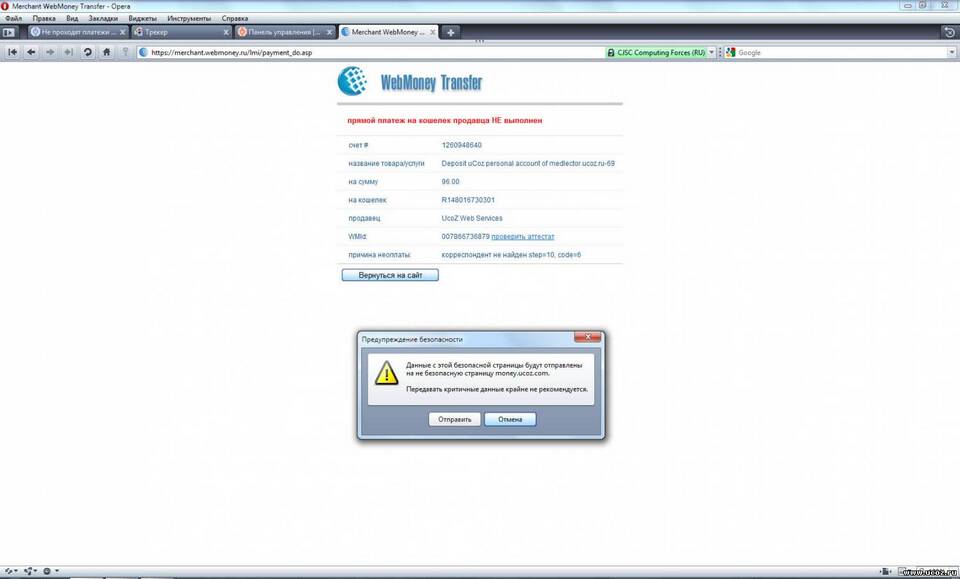Image resolution: width=960 pixels, height=579 pixels.
Task: Switch to the 'Трекер' tab
Action: click(181, 32)
